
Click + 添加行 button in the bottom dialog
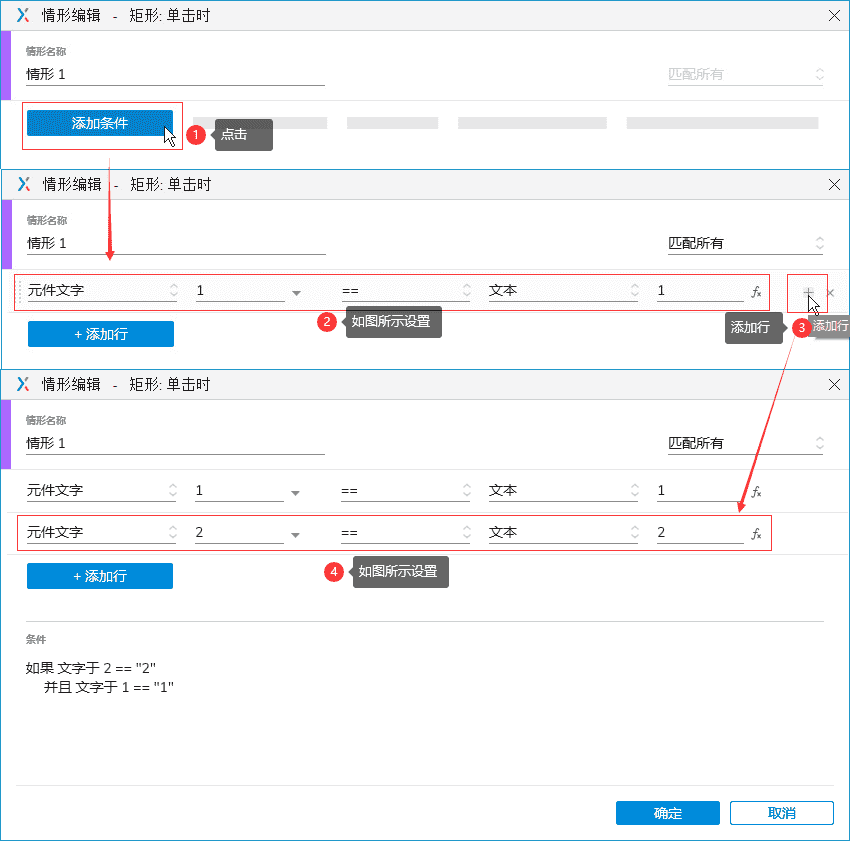tap(99, 576)
